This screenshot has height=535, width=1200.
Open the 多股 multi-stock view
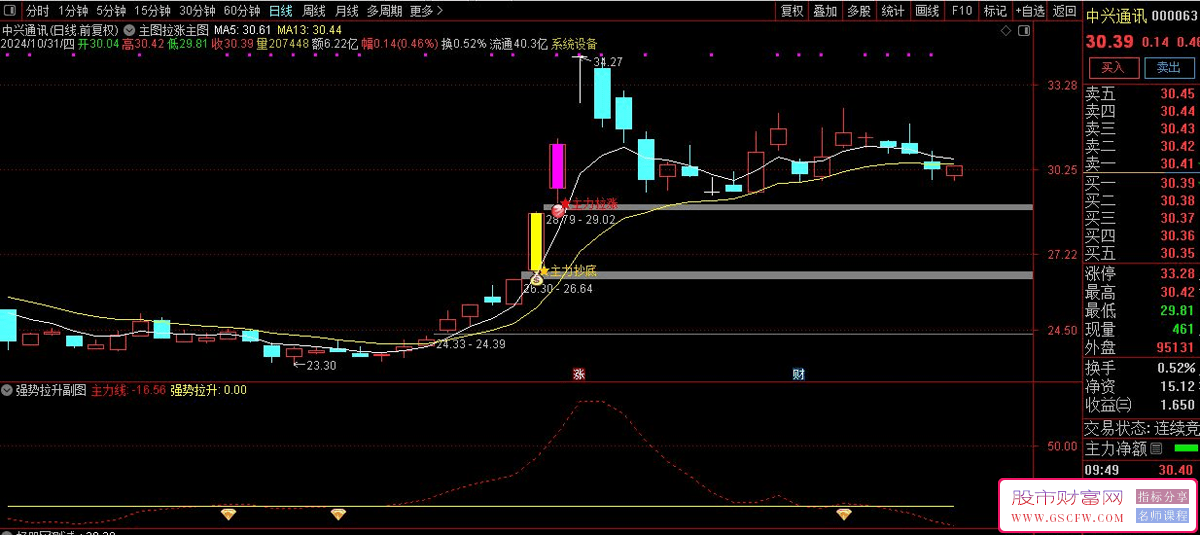pyautogui.click(x=859, y=11)
